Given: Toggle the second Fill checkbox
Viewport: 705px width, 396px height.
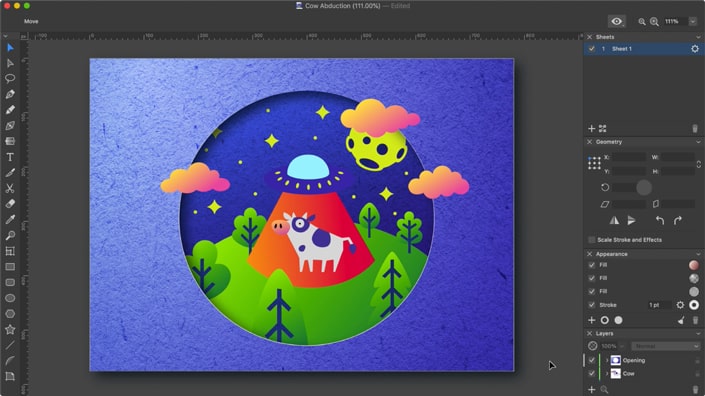Looking at the screenshot, I should [x=592, y=278].
